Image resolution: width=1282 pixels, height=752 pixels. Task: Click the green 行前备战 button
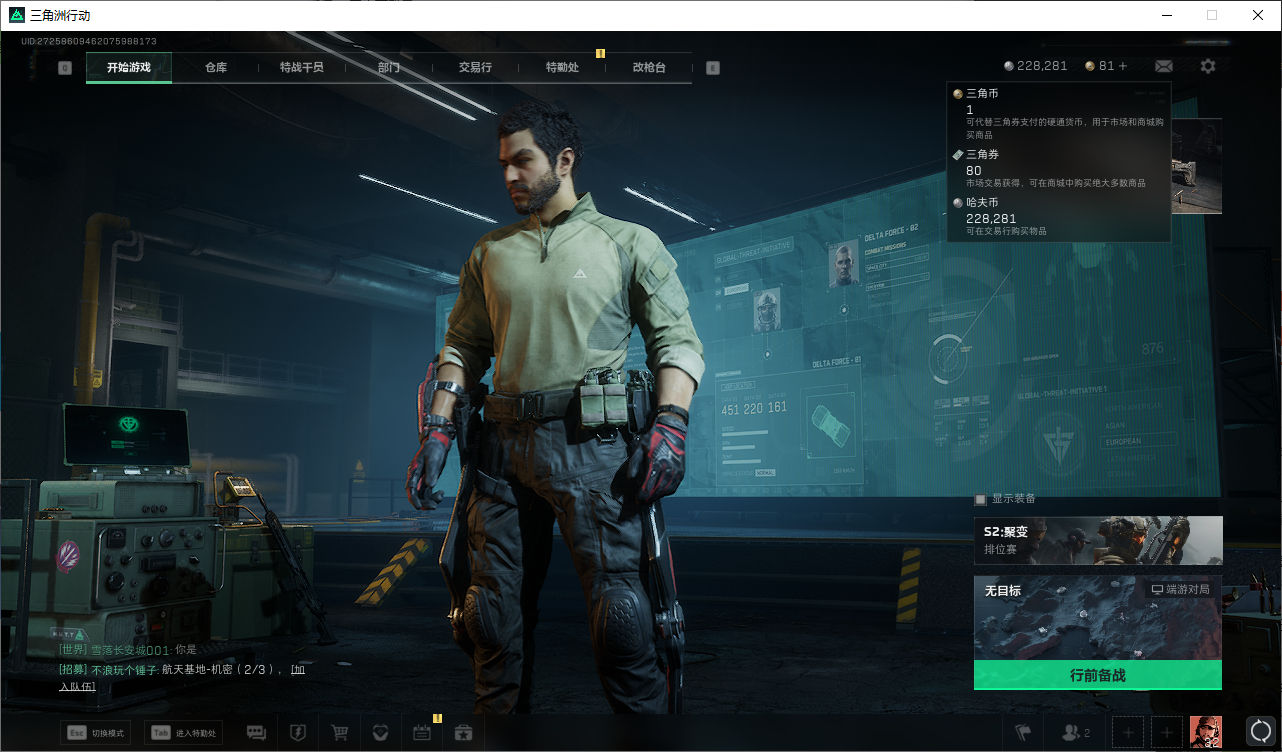pos(1098,675)
